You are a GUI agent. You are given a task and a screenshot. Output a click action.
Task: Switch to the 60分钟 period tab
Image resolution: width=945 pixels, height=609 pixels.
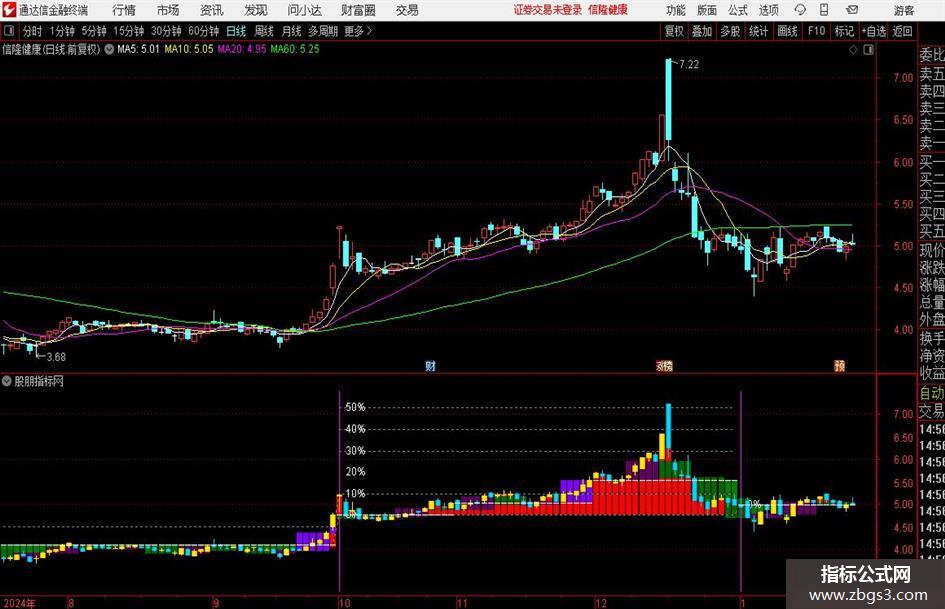pos(203,31)
